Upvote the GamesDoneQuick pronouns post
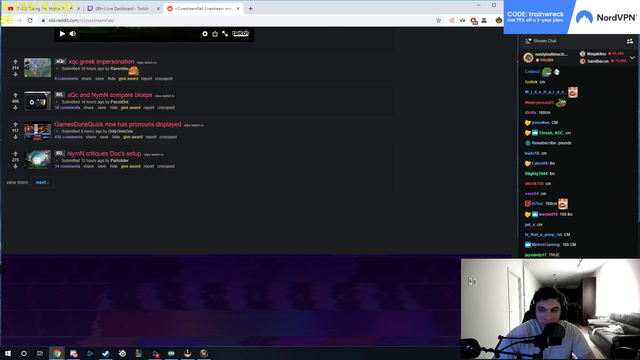This screenshot has width=640, height=360. coord(16,124)
